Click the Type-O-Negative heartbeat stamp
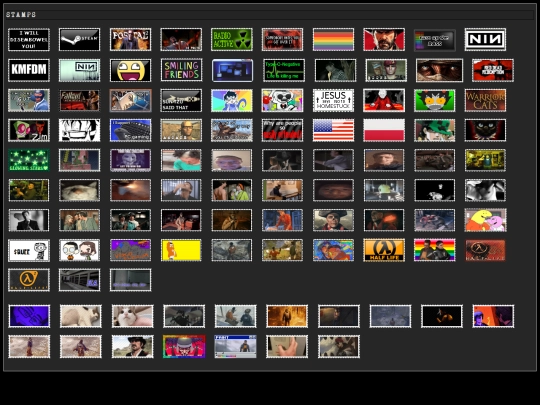The image size is (540, 405). click(x=284, y=70)
